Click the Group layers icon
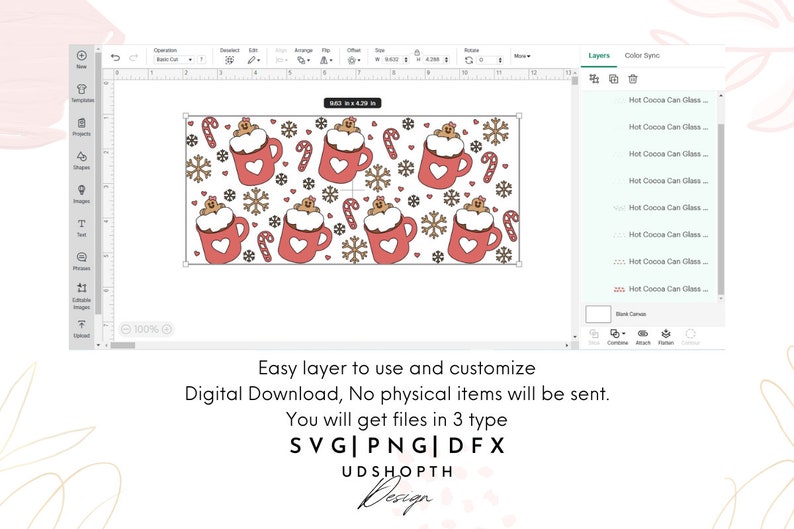Screen dimensions: 794x529 (x=594, y=78)
